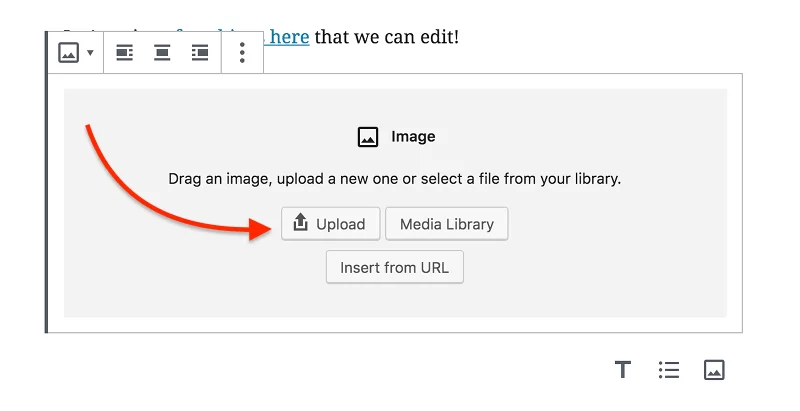This screenshot has height=411, width=800.
Task: Add an image block with the bottom image icon
Action: 714,370
